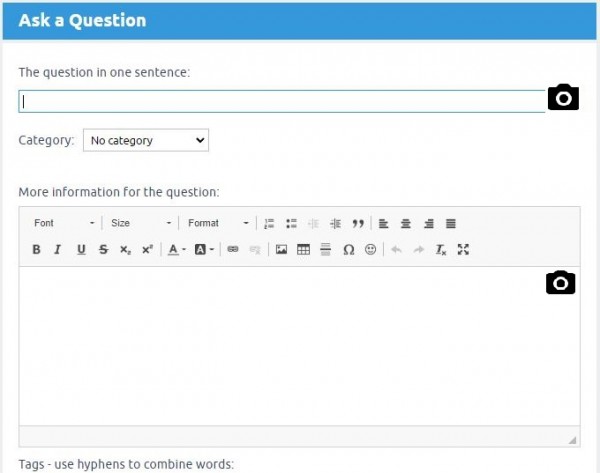Click the camera icon beside the question field
Screen dimensions: 600x473
point(563,98)
